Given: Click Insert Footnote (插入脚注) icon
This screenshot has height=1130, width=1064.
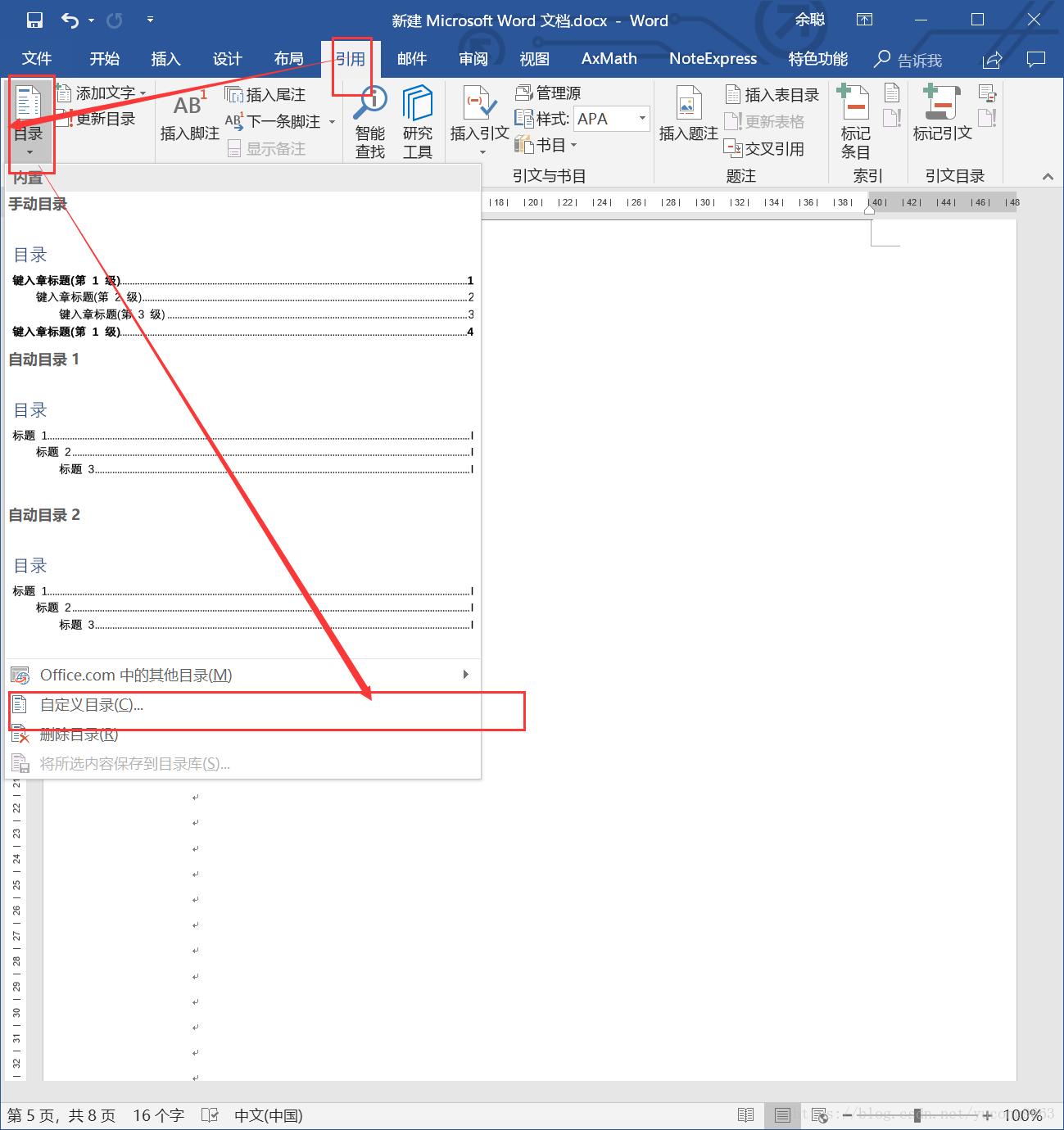Looking at the screenshot, I should pos(189,118).
